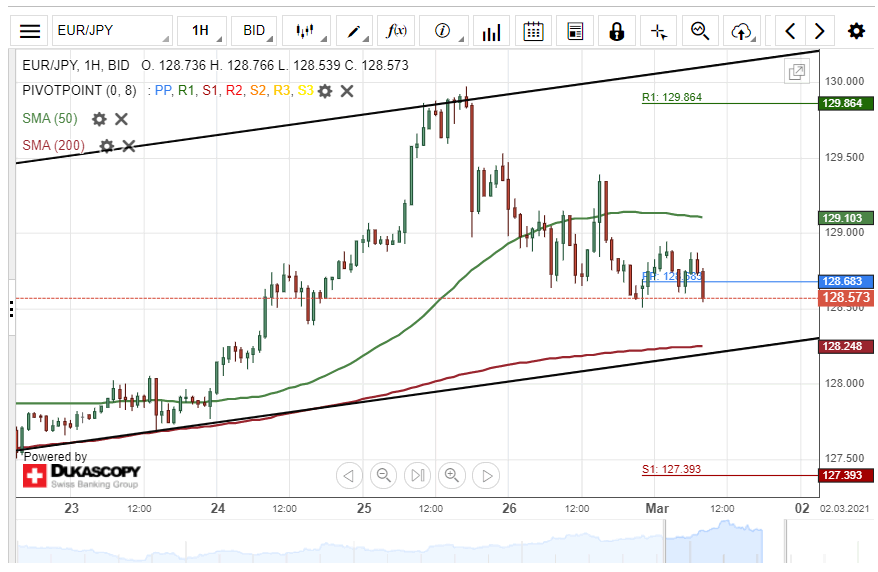
Task: Click the 02.03.2021 date label
Action: [x=845, y=508]
